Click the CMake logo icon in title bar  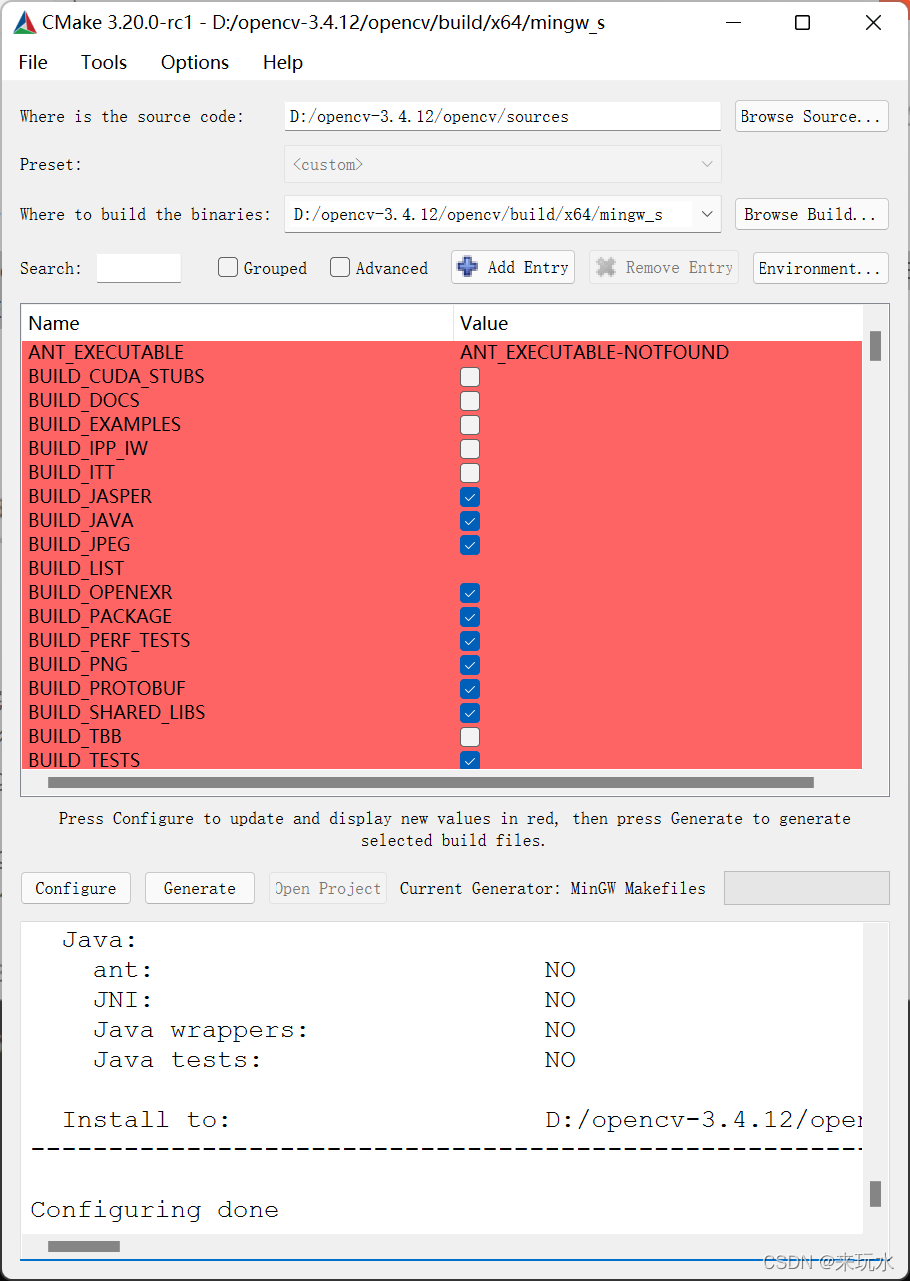tap(25, 22)
